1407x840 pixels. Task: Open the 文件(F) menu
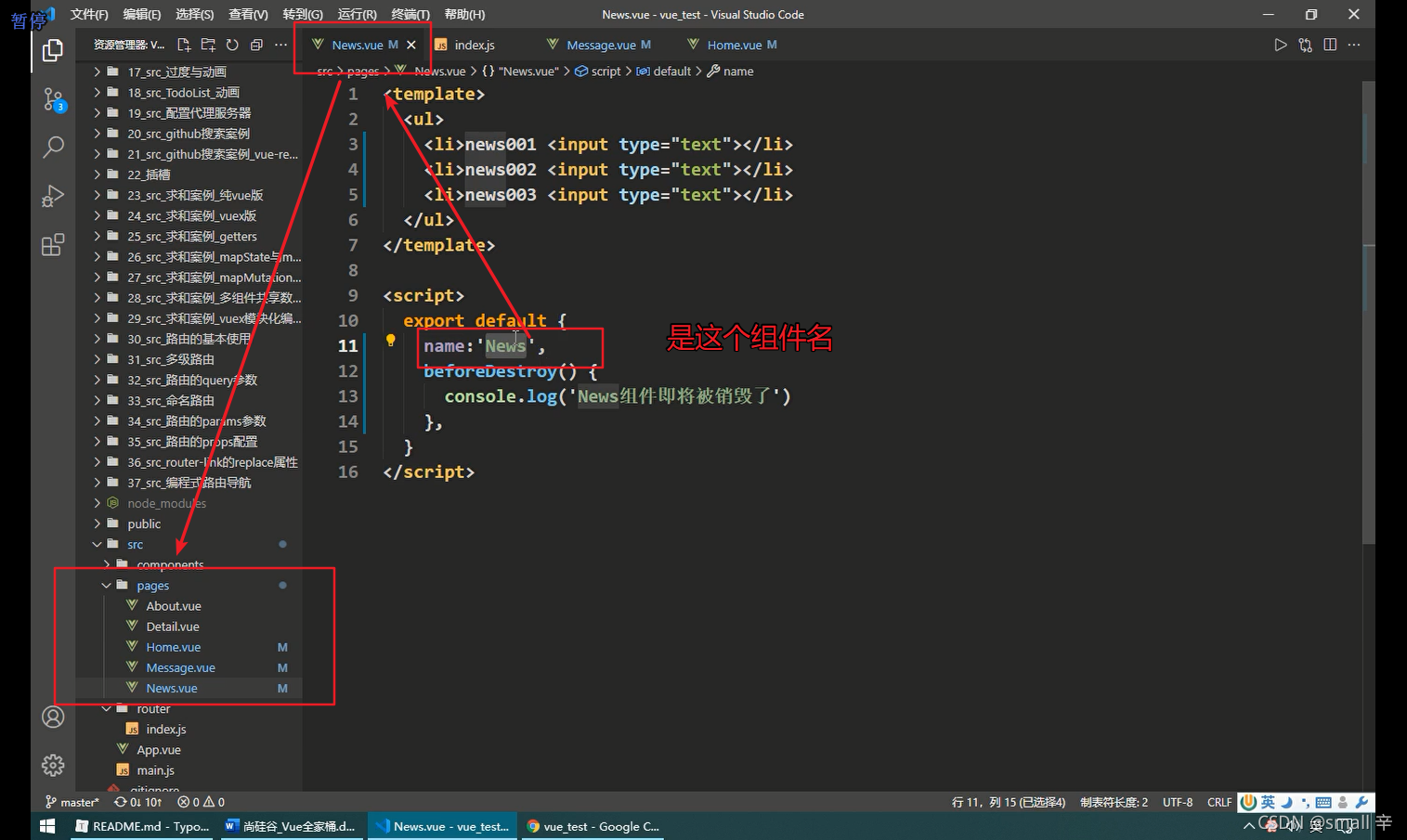coord(89,14)
